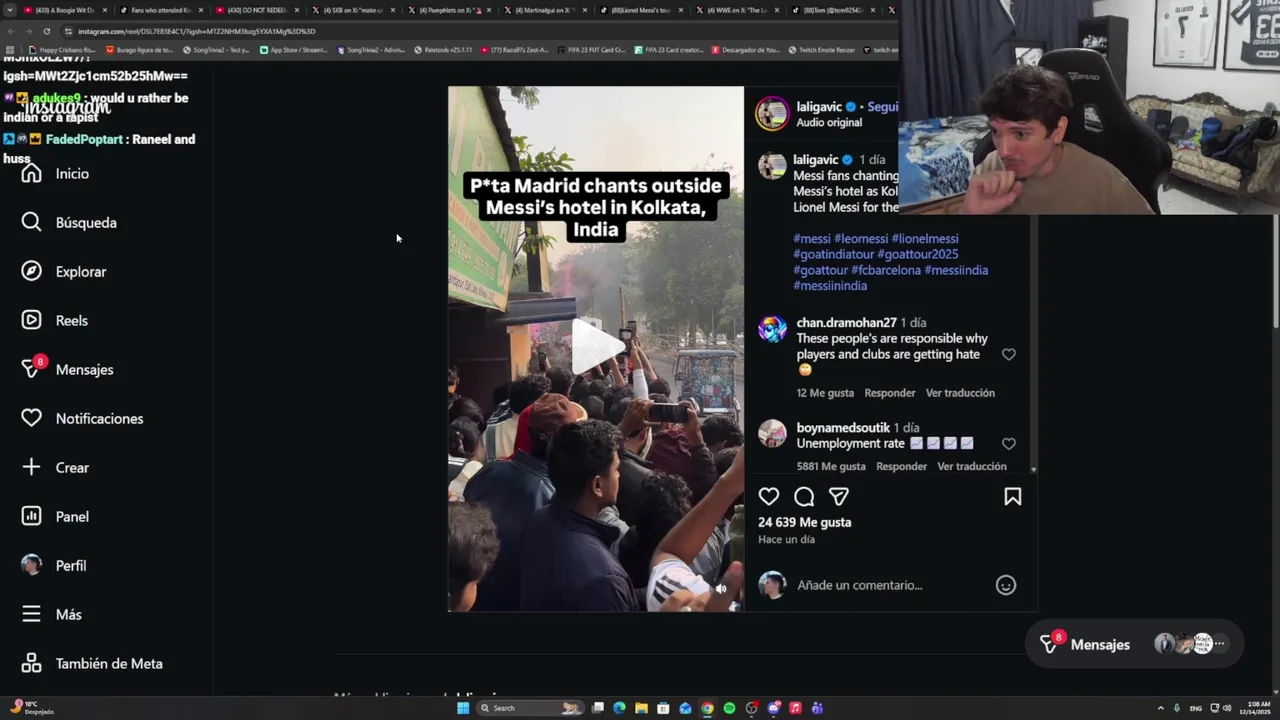Go to the Explorar section

pyautogui.click(x=64, y=272)
